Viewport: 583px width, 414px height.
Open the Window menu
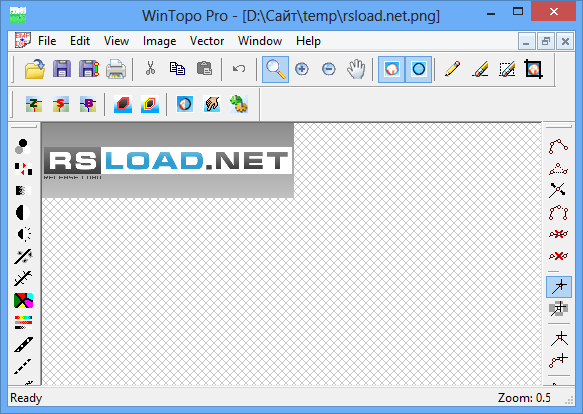pyautogui.click(x=260, y=41)
